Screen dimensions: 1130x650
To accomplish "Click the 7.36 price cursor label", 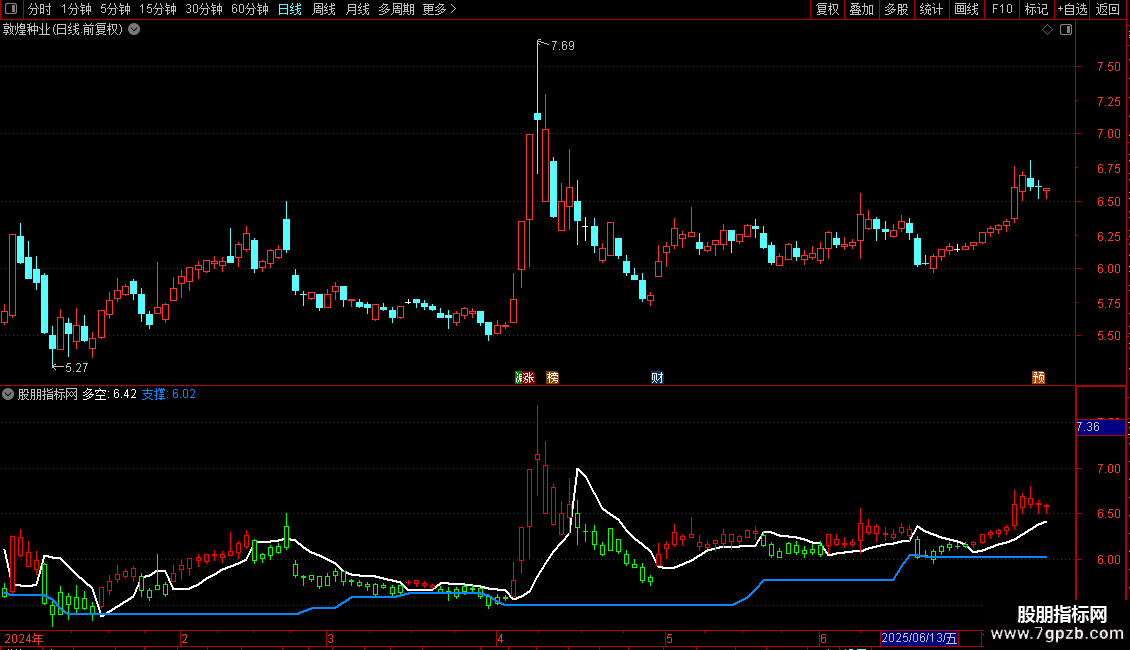I will click(1100, 427).
